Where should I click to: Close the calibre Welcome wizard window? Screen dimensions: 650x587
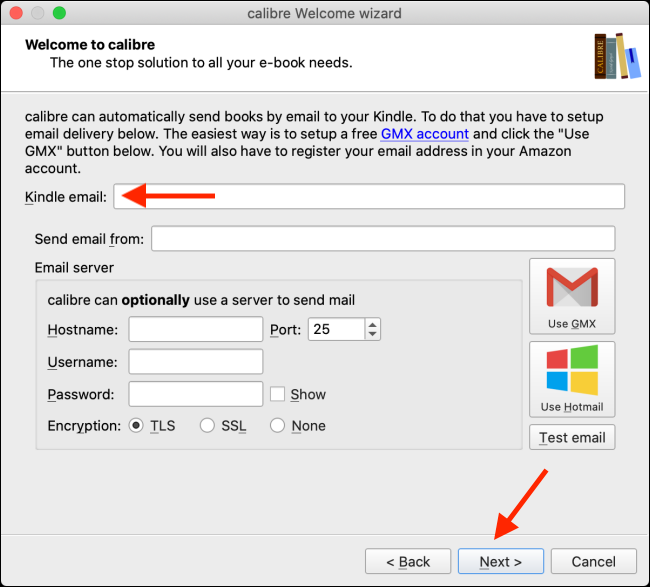pyautogui.click(x=16, y=13)
